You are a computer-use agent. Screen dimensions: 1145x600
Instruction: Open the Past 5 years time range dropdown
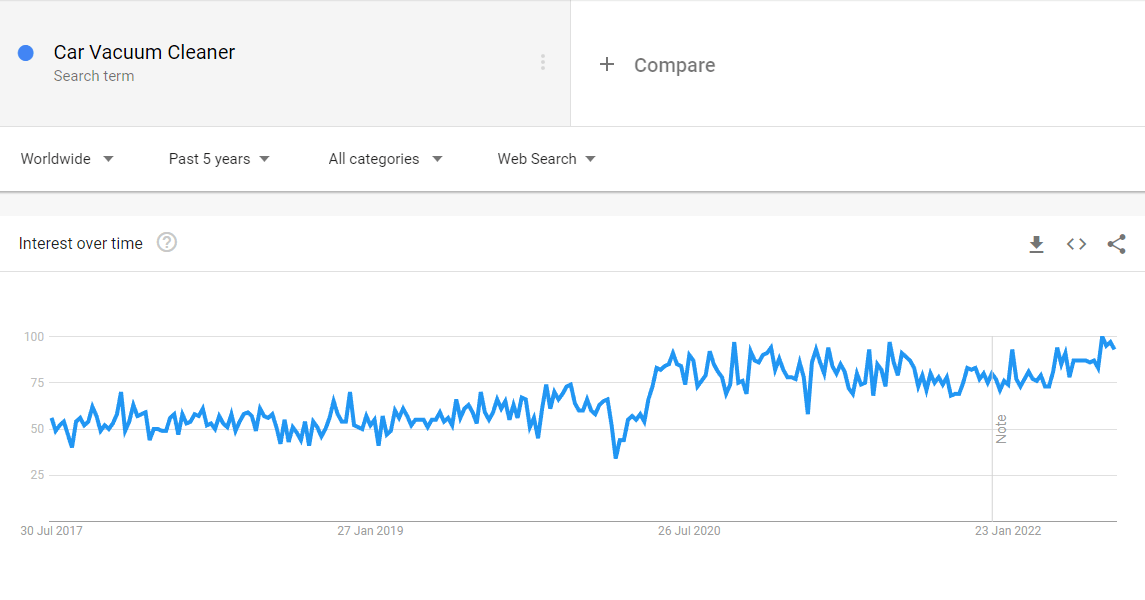click(219, 159)
